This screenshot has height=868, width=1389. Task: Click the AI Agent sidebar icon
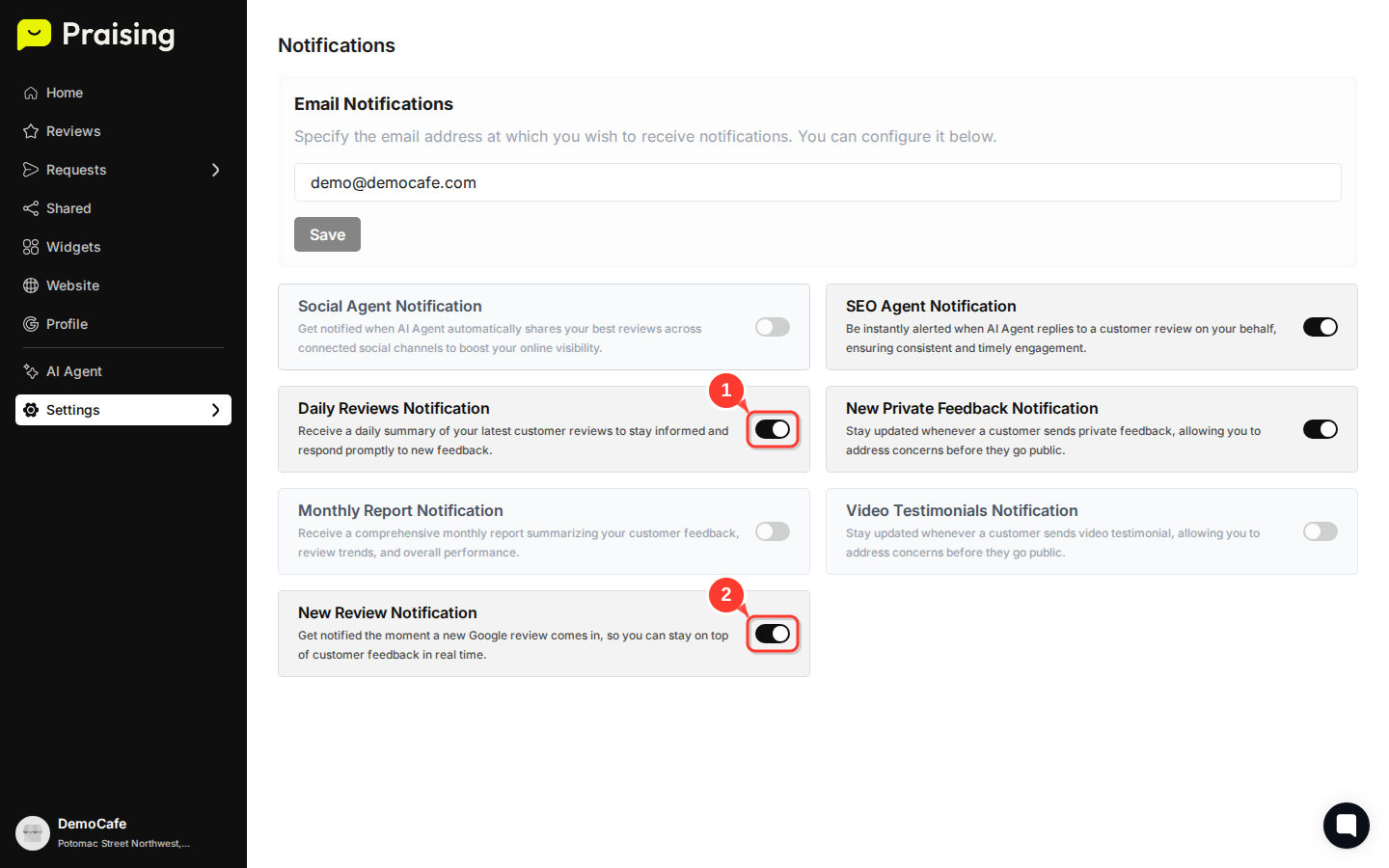[30, 370]
